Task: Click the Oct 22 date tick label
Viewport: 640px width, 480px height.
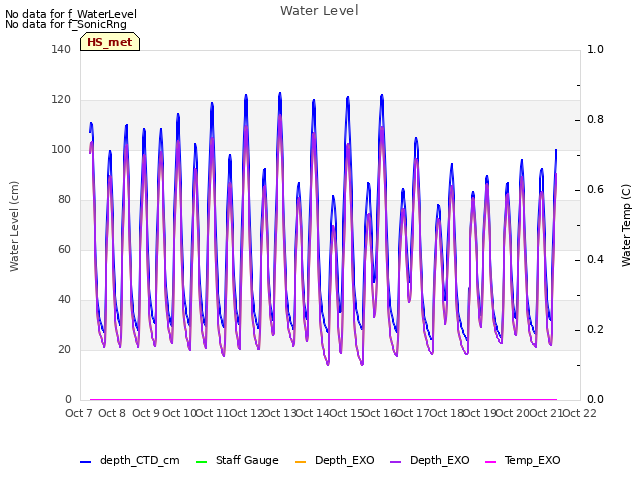Action: pyautogui.click(x=579, y=413)
